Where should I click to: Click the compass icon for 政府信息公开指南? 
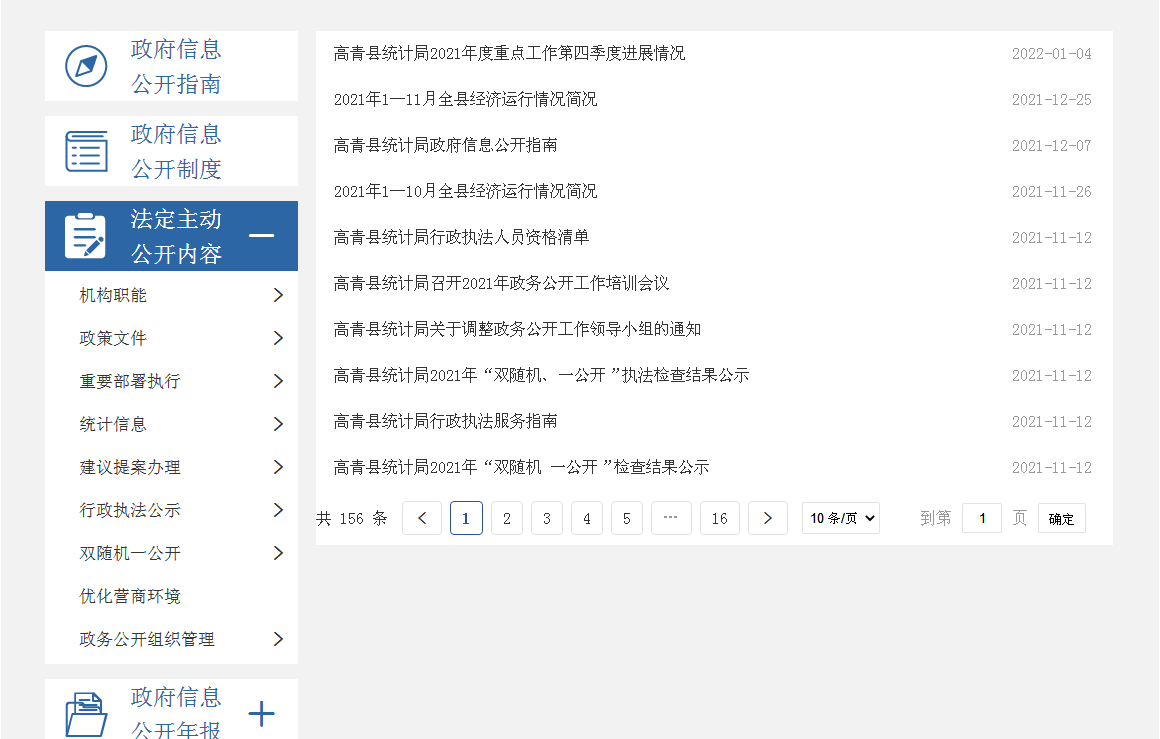[86, 66]
